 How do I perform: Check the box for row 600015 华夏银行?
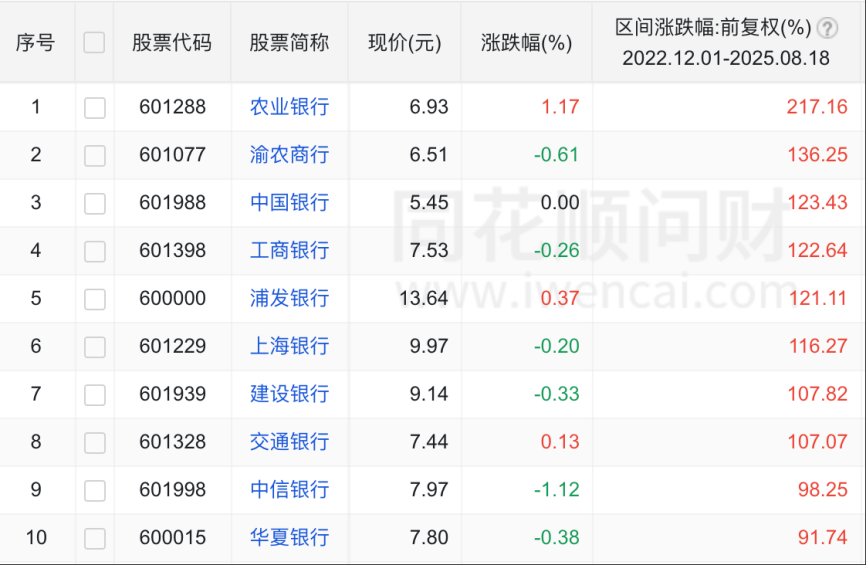click(94, 538)
